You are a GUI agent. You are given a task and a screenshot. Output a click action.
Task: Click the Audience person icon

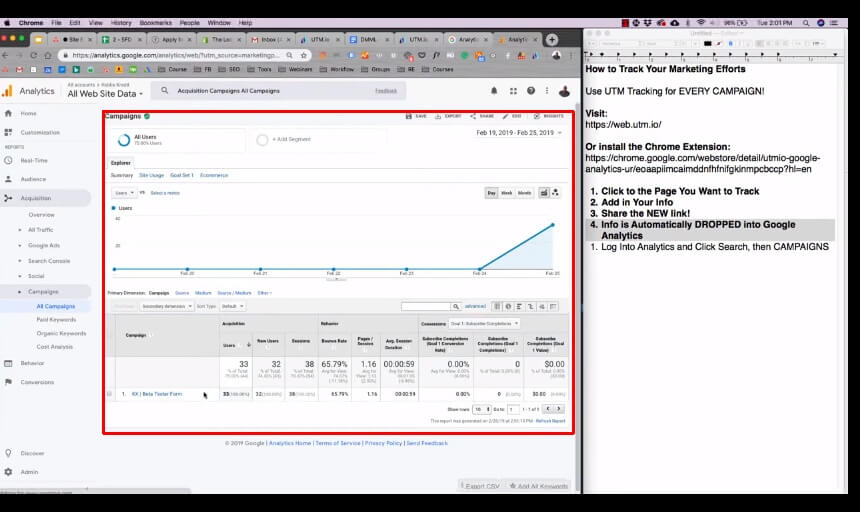pos(8,179)
